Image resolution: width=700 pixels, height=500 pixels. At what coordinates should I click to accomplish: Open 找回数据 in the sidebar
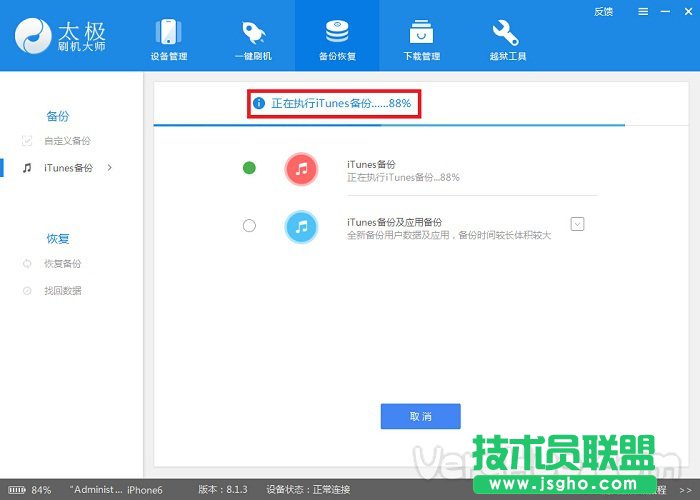click(62, 291)
